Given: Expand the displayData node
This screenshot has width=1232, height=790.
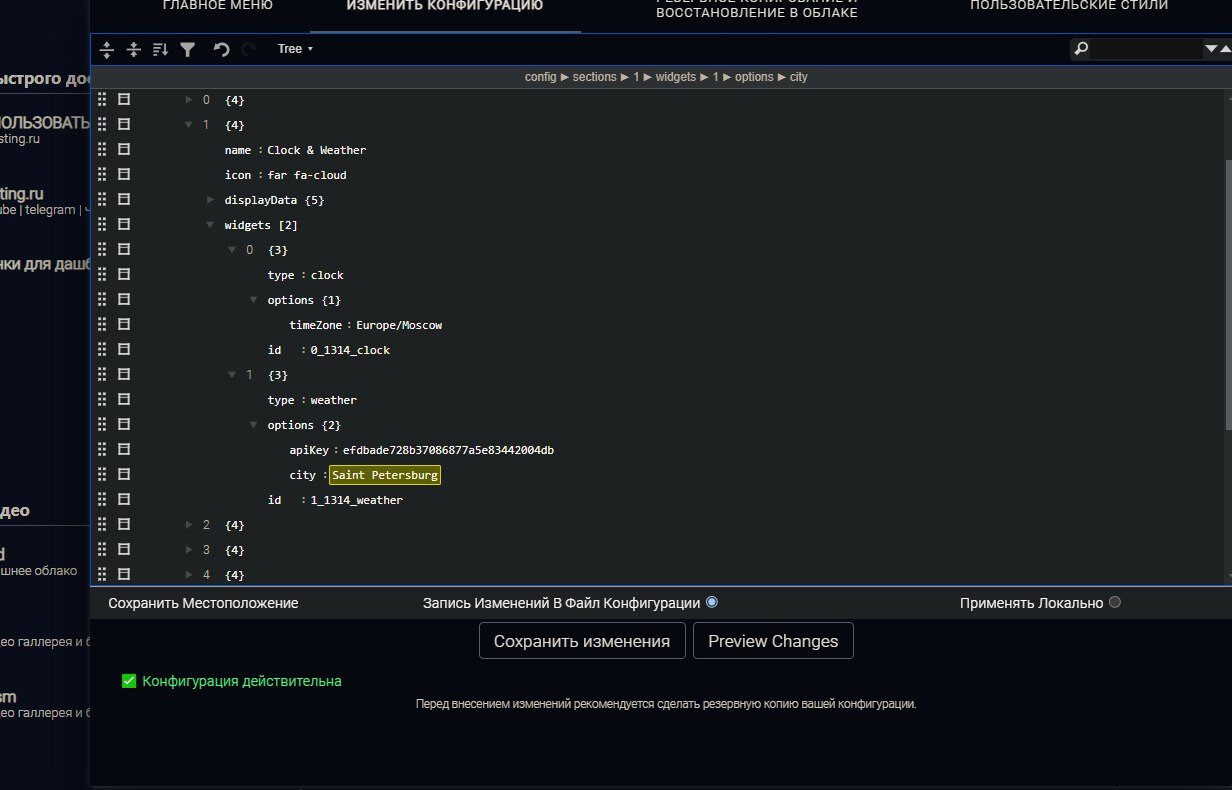Looking at the screenshot, I should click(x=210, y=199).
